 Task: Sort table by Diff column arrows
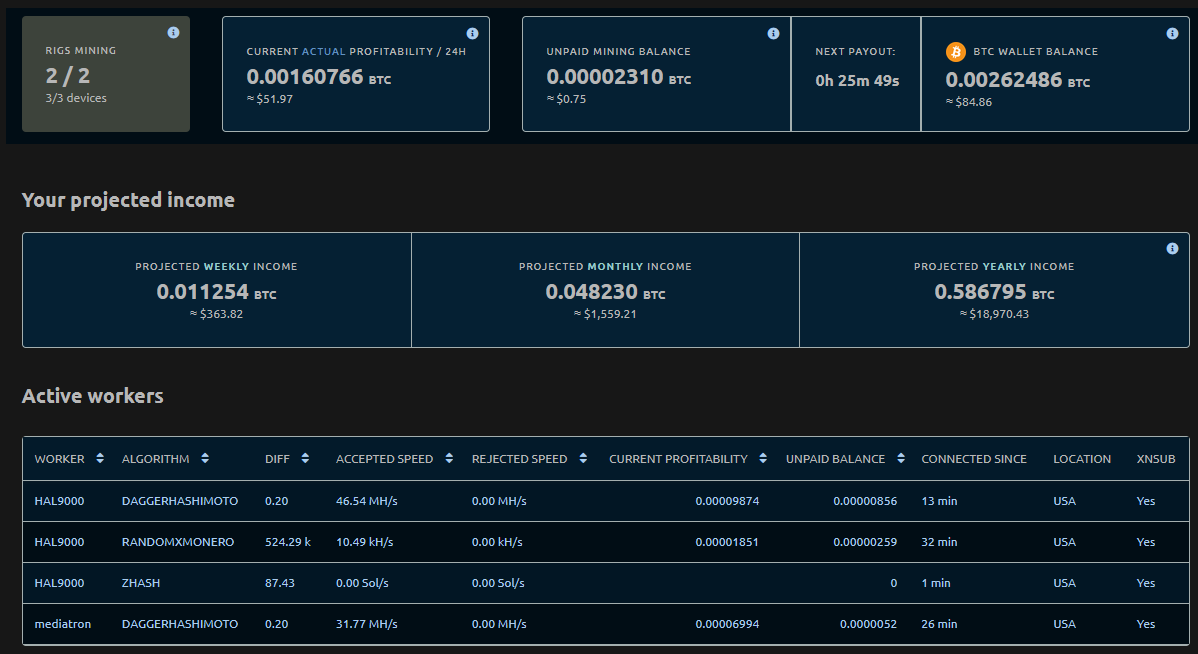click(x=305, y=458)
